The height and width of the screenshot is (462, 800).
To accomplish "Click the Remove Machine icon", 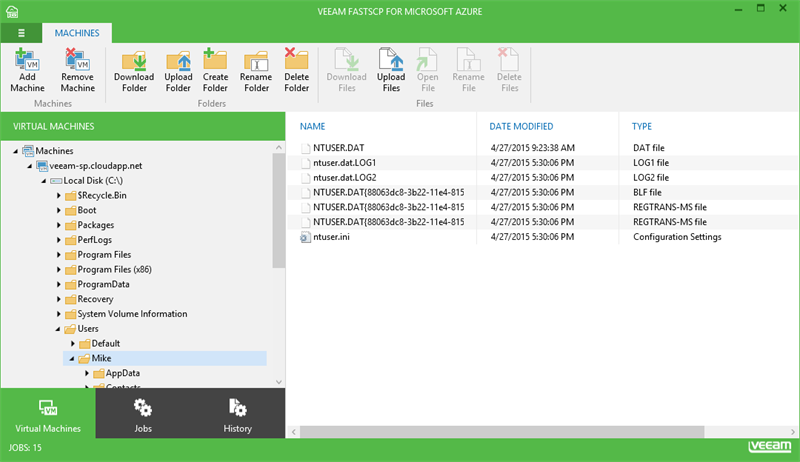I will point(77,61).
